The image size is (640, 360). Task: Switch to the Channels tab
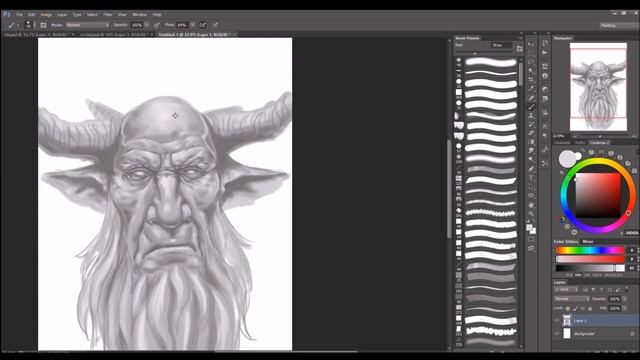pyautogui.click(x=562, y=142)
